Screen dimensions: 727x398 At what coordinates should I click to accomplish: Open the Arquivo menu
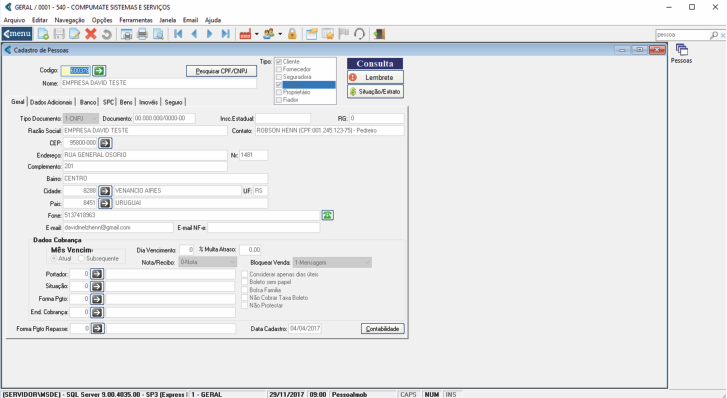pos(14,20)
